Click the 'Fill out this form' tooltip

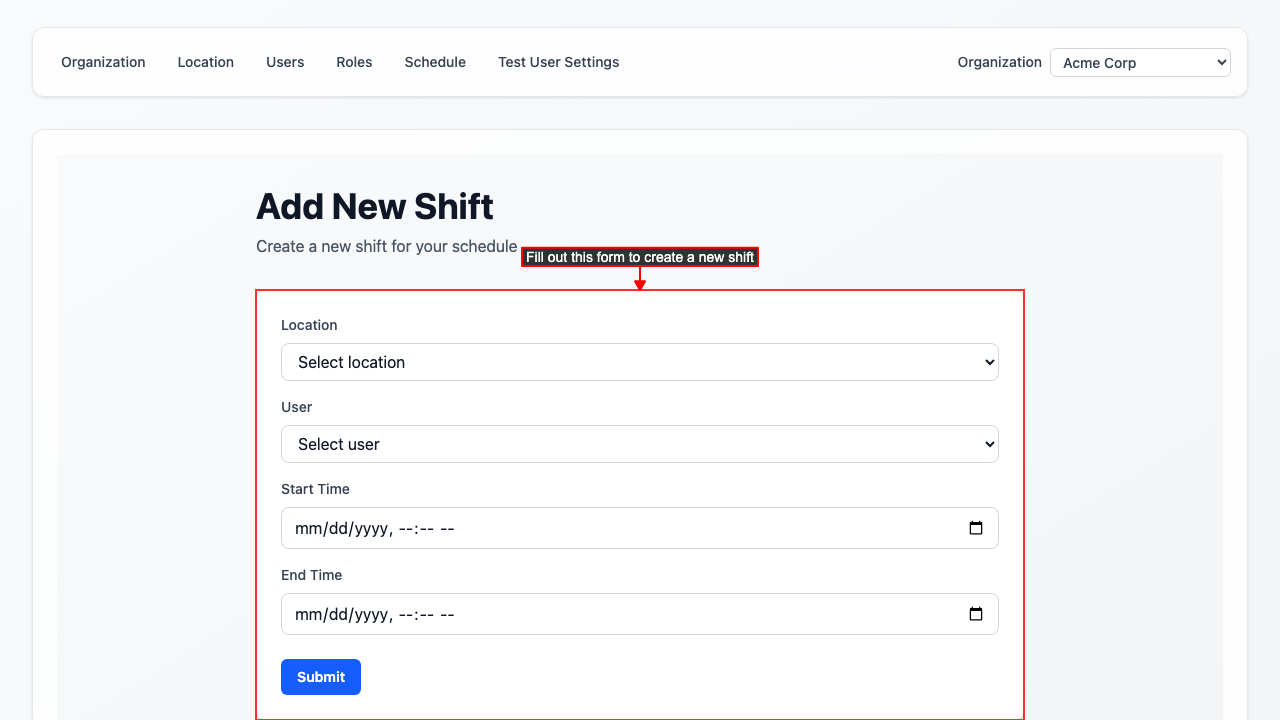pyautogui.click(x=640, y=257)
